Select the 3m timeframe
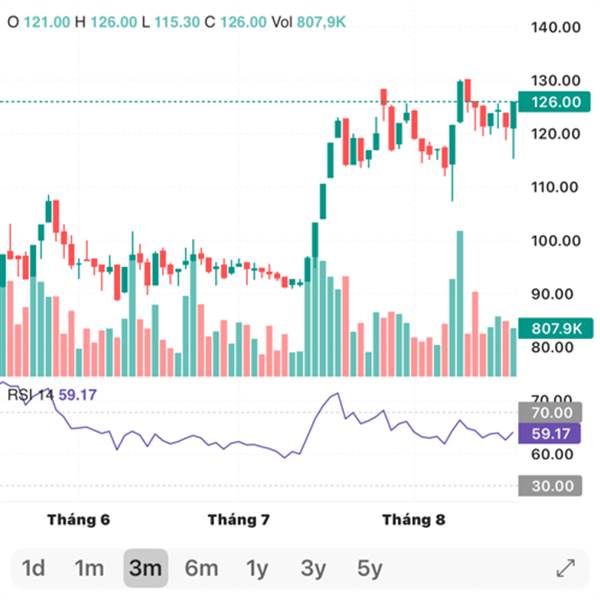The image size is (600, 600). [x=145, y=568]
